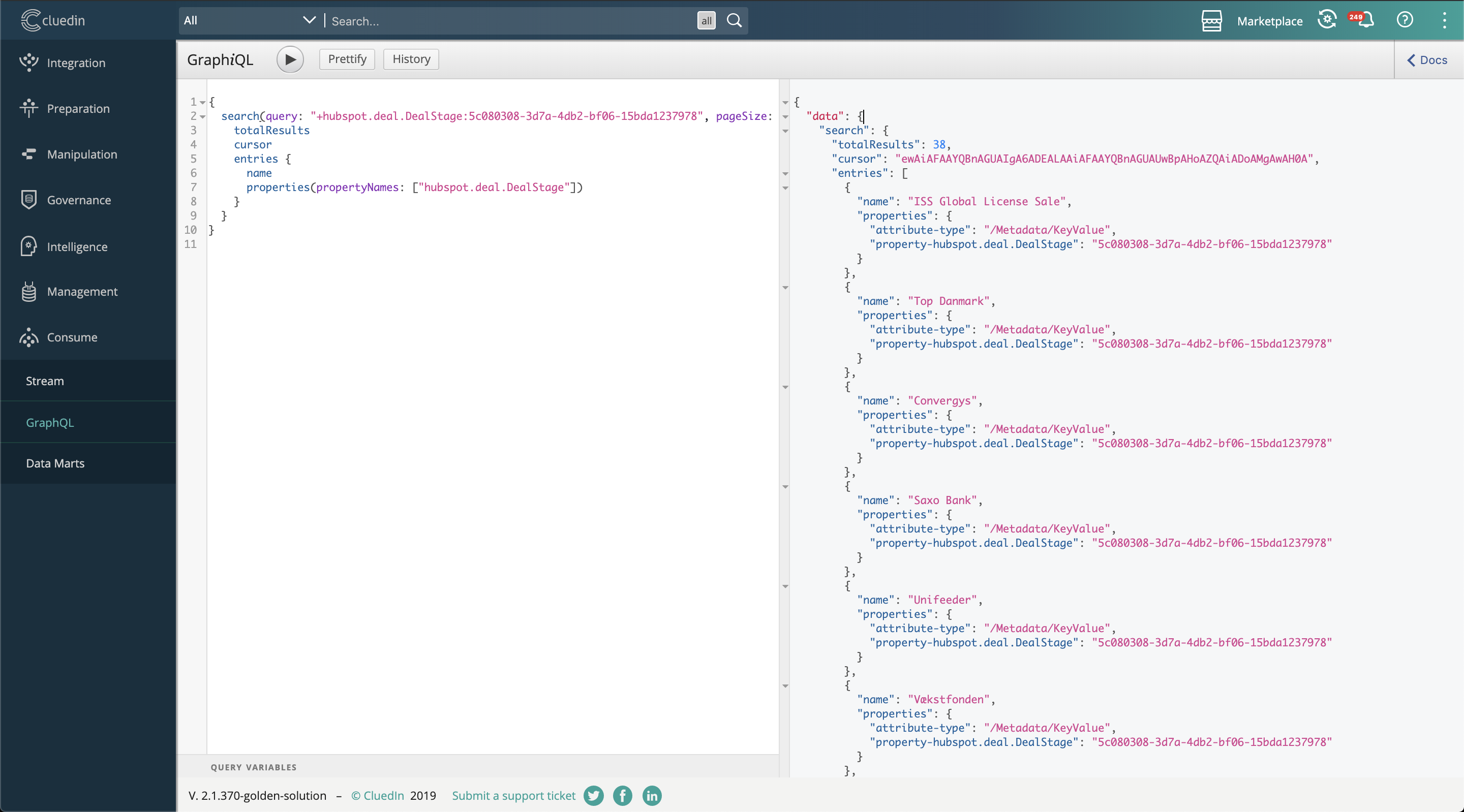Click the Prettify button
The width and height of the screenshot is (1464, 812).
pyautogui.click(x=347, y=59)
